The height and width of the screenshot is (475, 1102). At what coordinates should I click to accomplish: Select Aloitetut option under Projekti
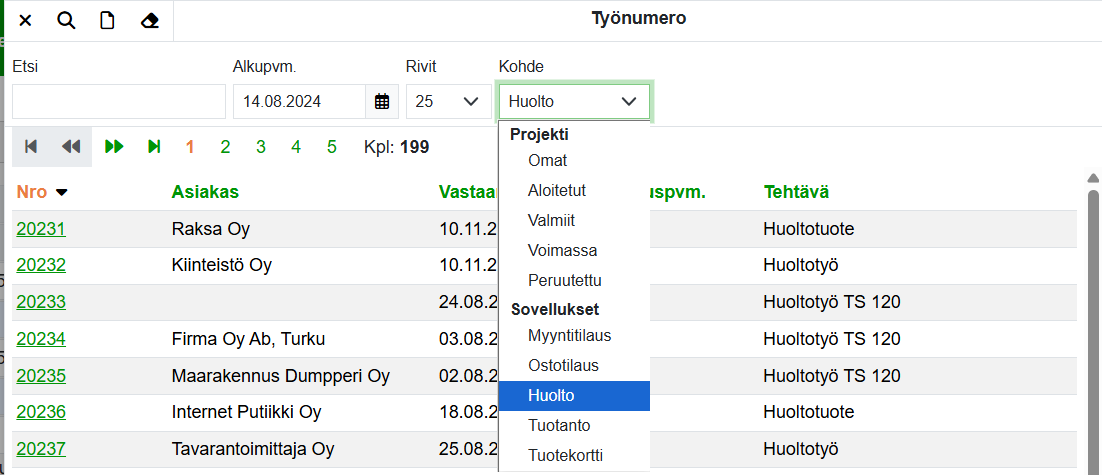pyautogui.click(x=557, y=190)
